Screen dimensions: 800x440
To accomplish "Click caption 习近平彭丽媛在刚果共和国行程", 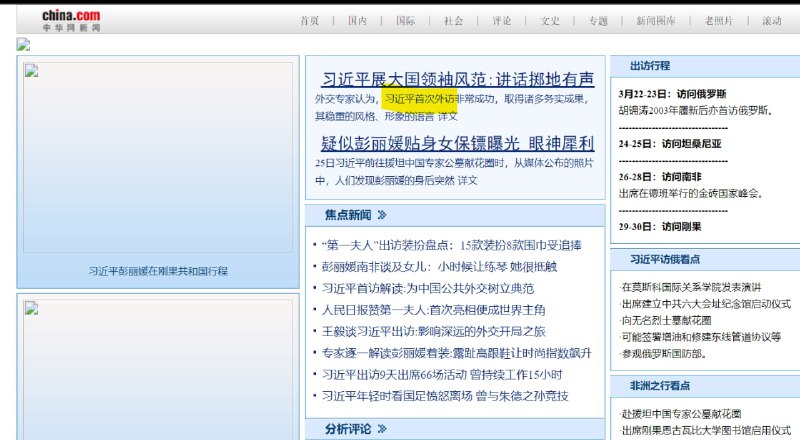I will (158, 271).
